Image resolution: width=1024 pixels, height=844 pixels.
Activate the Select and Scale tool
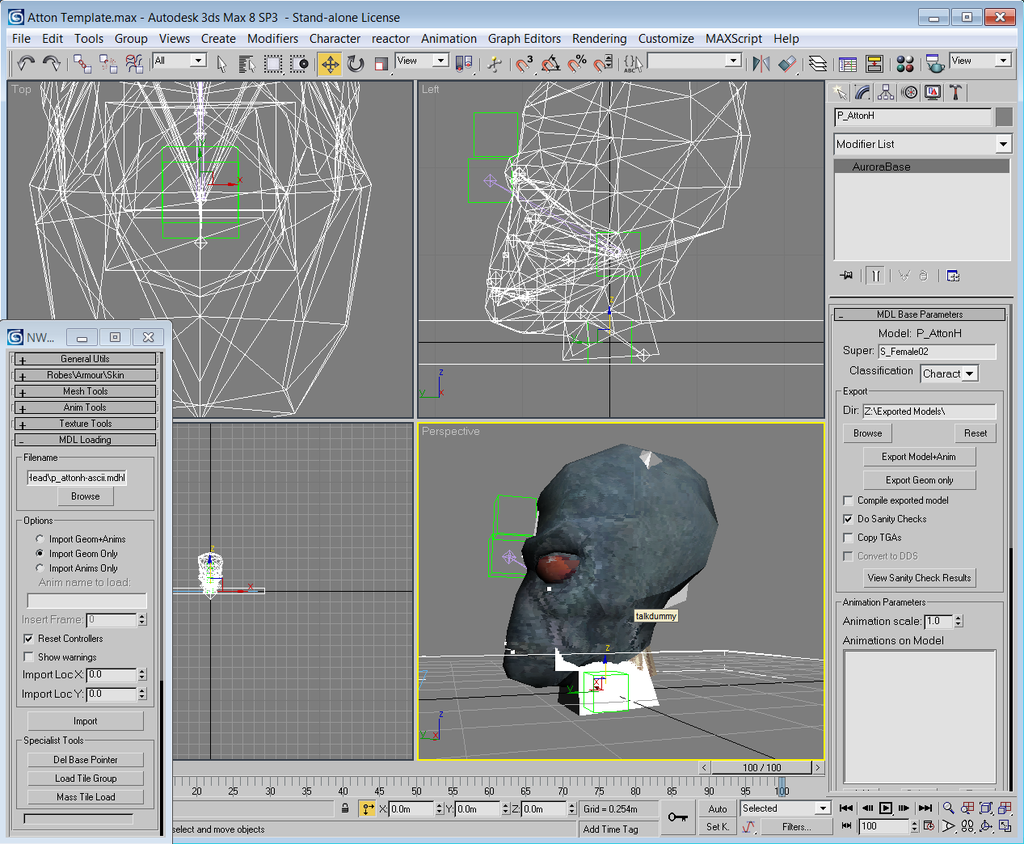click(382, 63)
